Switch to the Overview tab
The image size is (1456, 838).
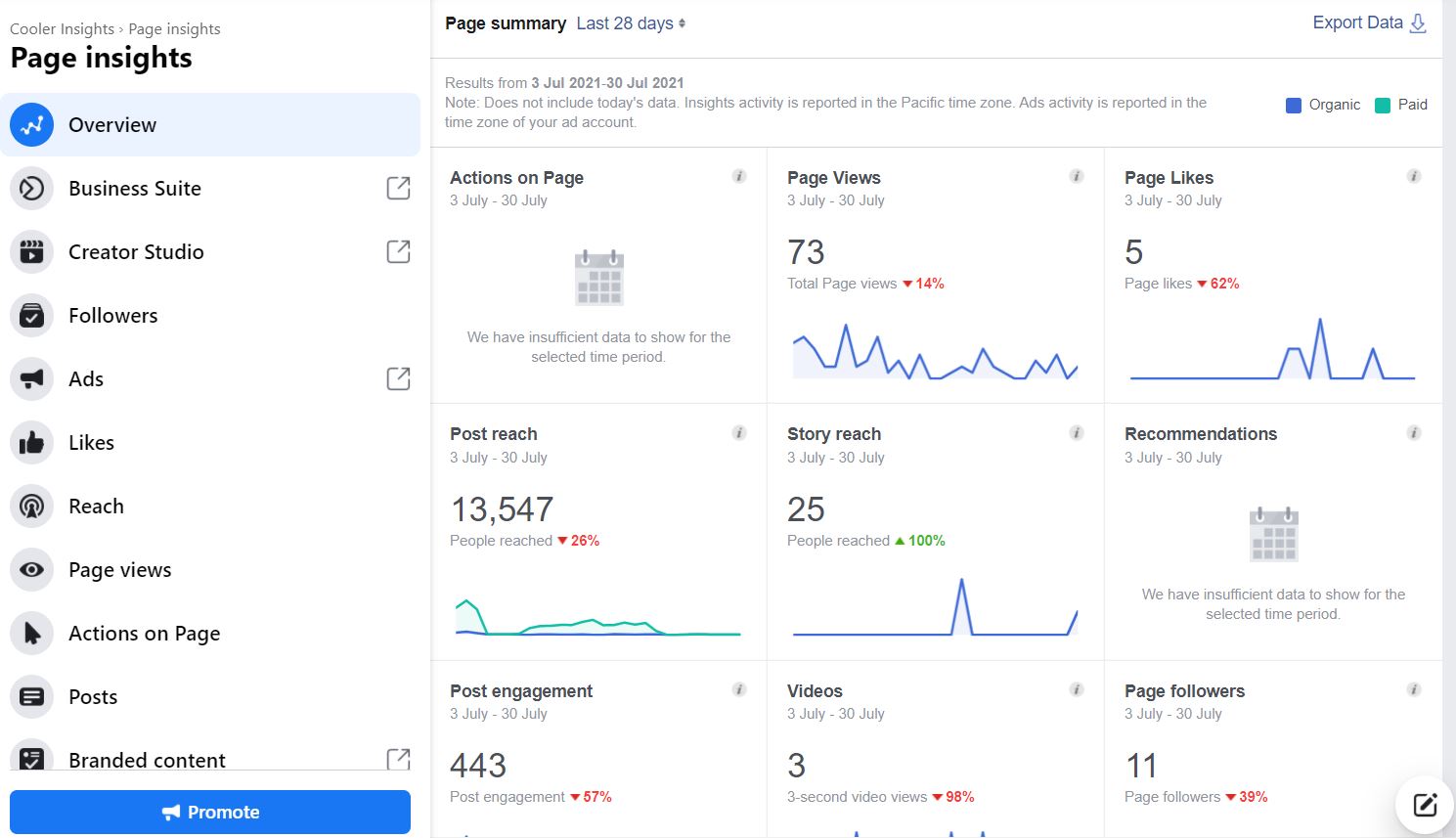[111, 124]
